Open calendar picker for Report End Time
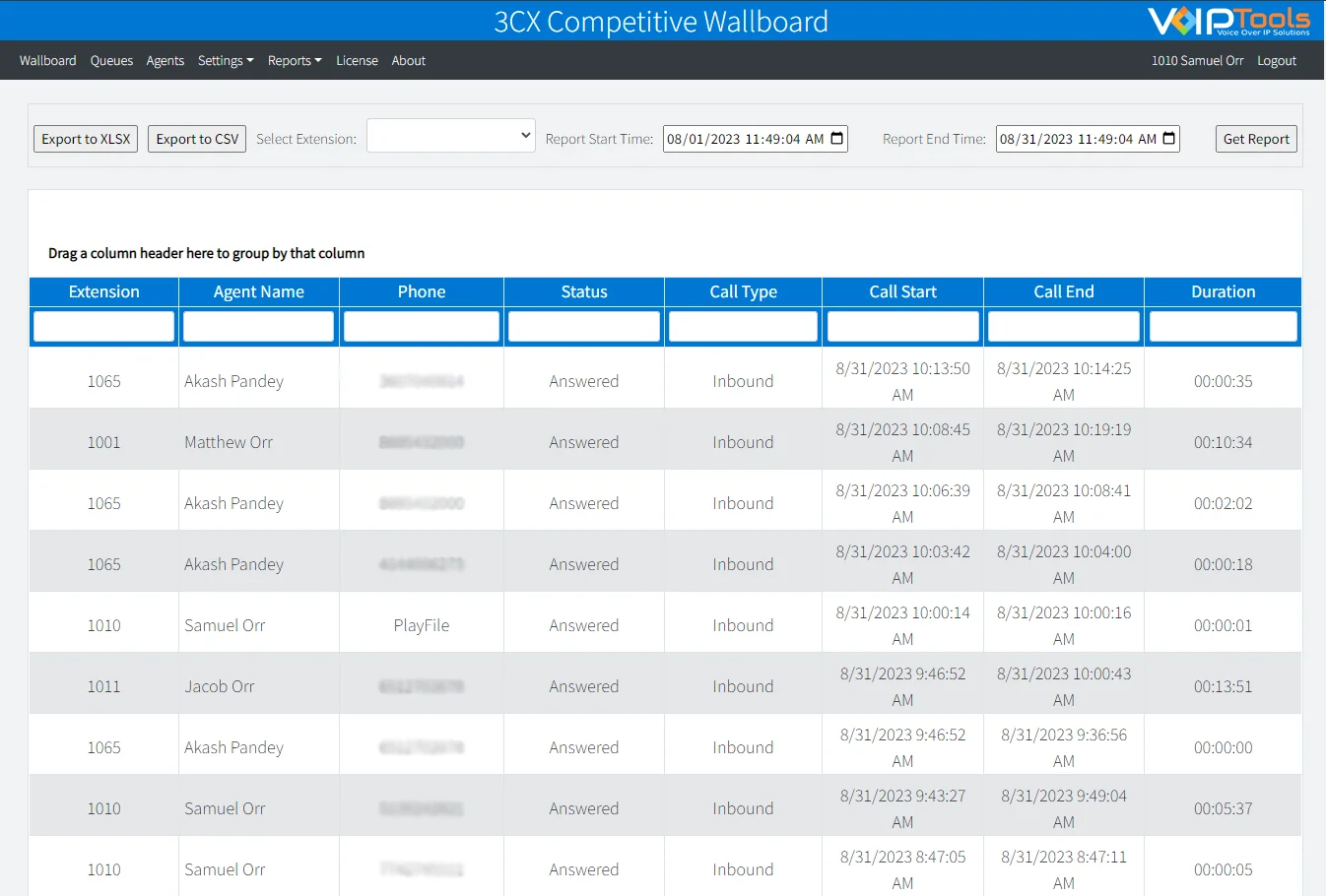The width and height of the screenshot is (1326, 896). pos(1169,139)
